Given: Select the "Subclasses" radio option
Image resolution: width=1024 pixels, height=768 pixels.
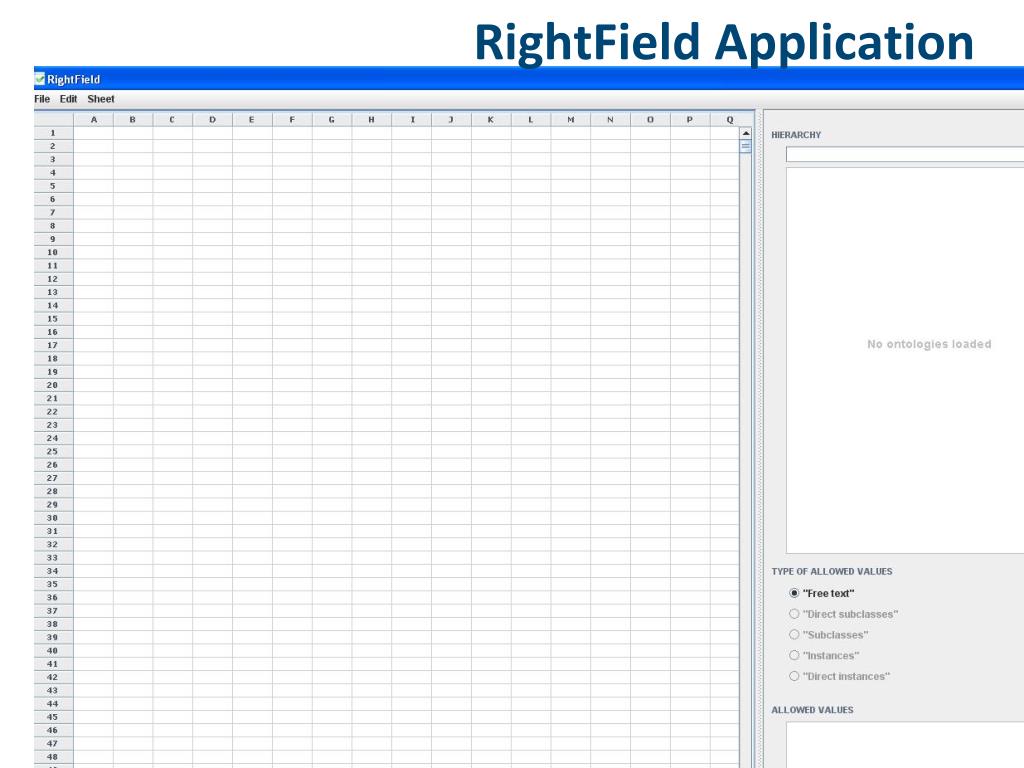Looking at the screenshot, I should 829,635.
